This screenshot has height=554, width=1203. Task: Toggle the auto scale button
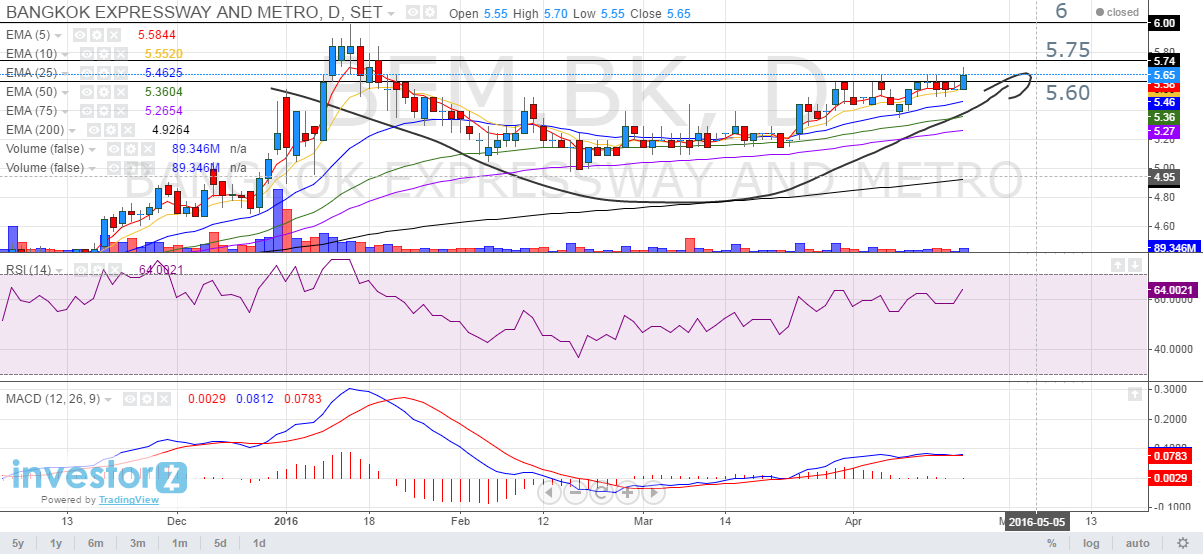pyautogui.click(x=1137, y=543)
